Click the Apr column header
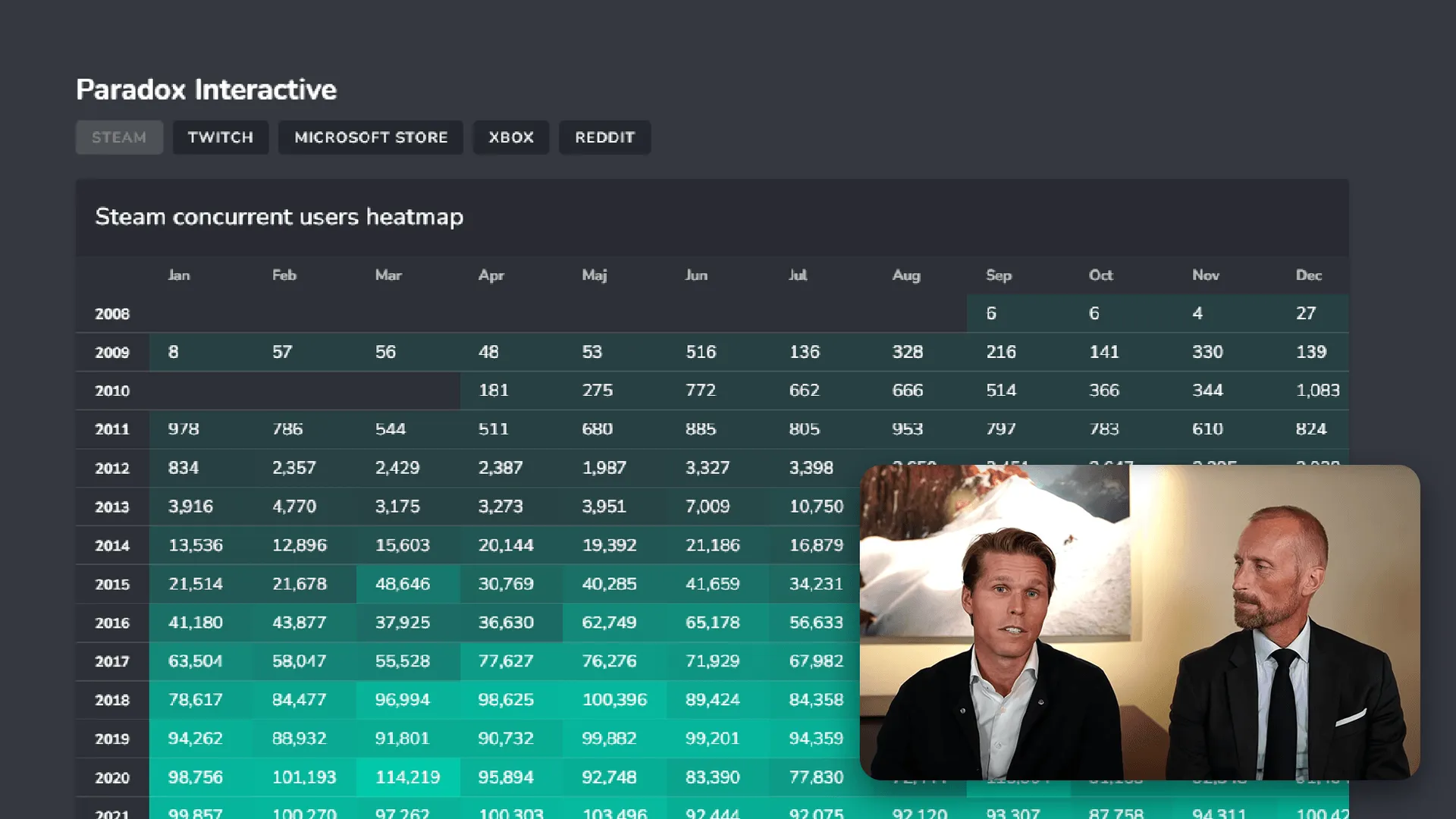 click(x=491, y=275)
